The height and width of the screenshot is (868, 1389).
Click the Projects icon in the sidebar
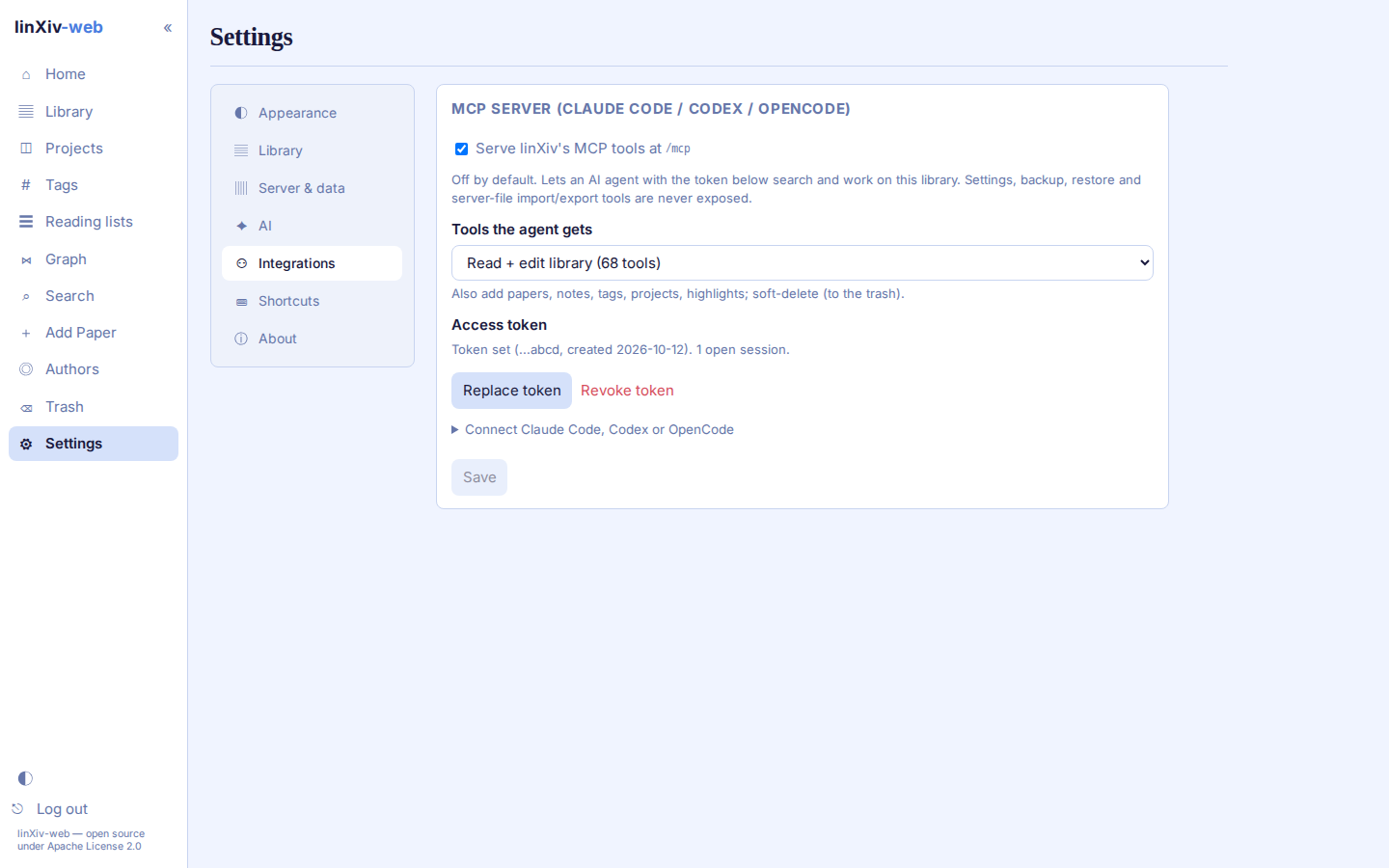pyautogui.click(x=26, y=149)
